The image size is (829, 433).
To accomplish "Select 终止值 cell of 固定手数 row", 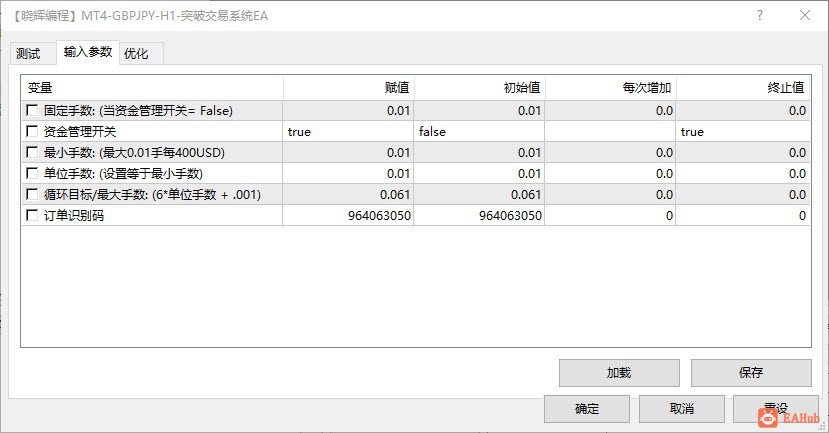I will [743, 110].
